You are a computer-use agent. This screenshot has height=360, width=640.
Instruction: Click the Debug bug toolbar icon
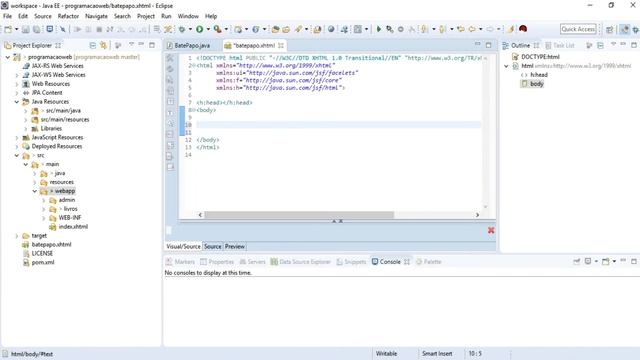pos(182,29)
